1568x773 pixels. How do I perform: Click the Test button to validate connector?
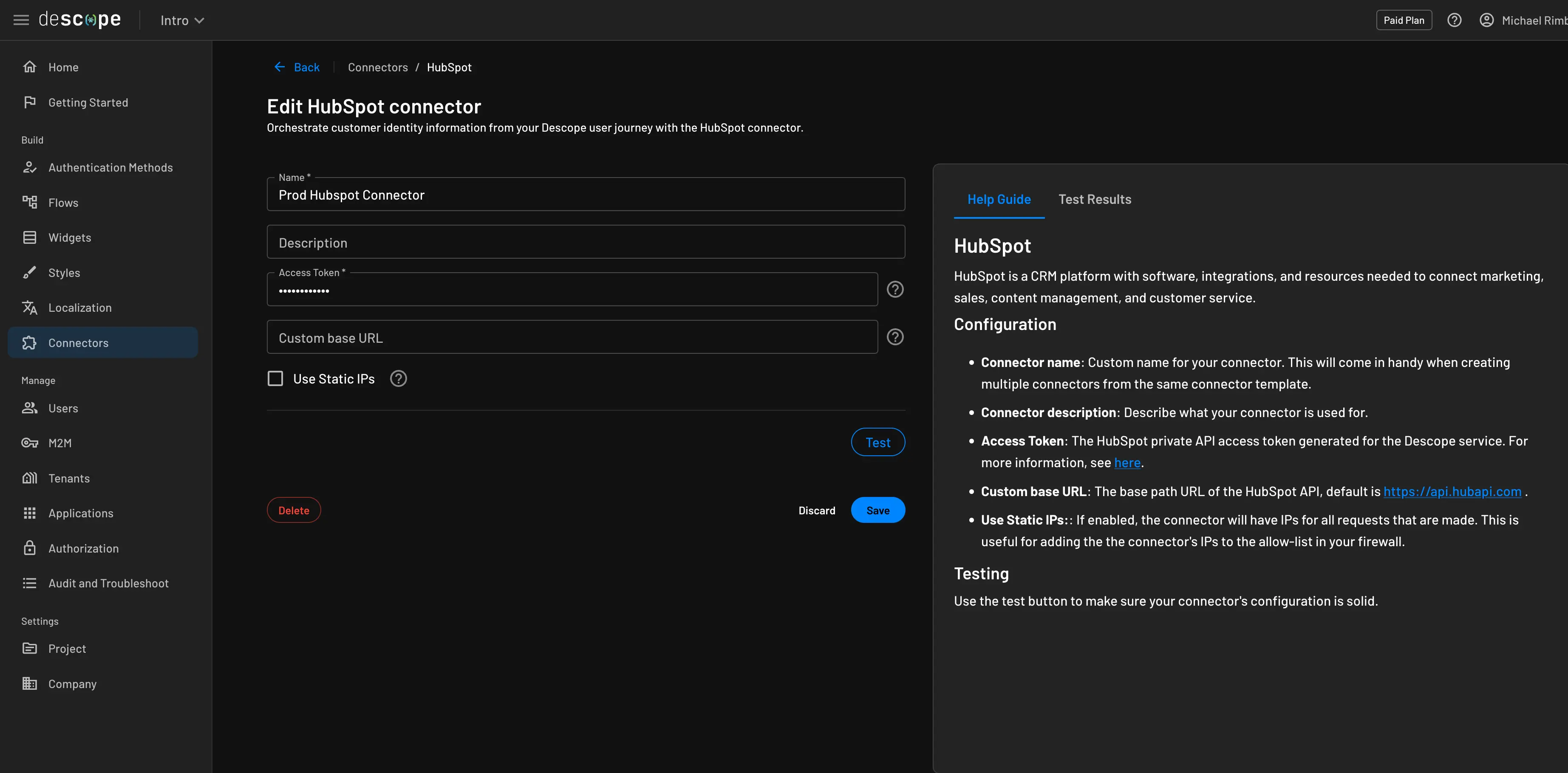click(x=877, y=441)
